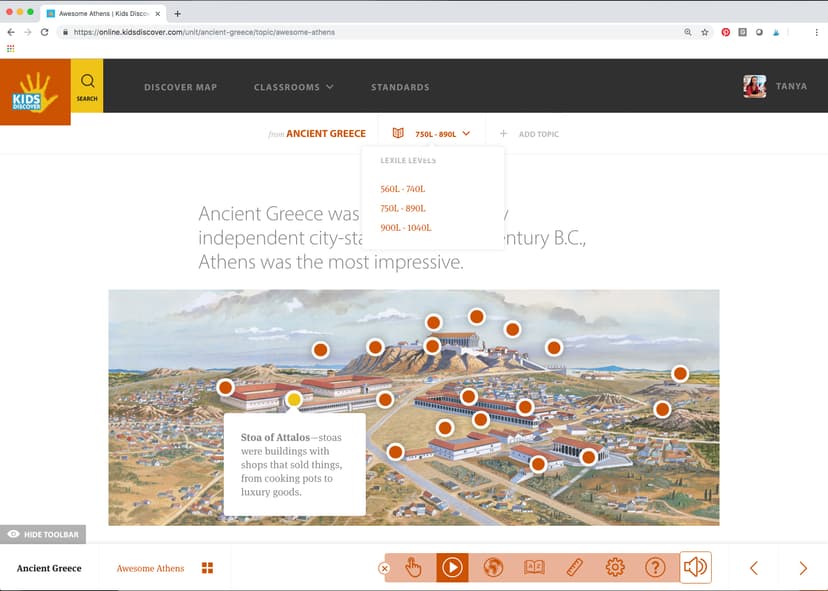
Task: Open the gear settings in bottom toolbar
Action: pos(615,568)
